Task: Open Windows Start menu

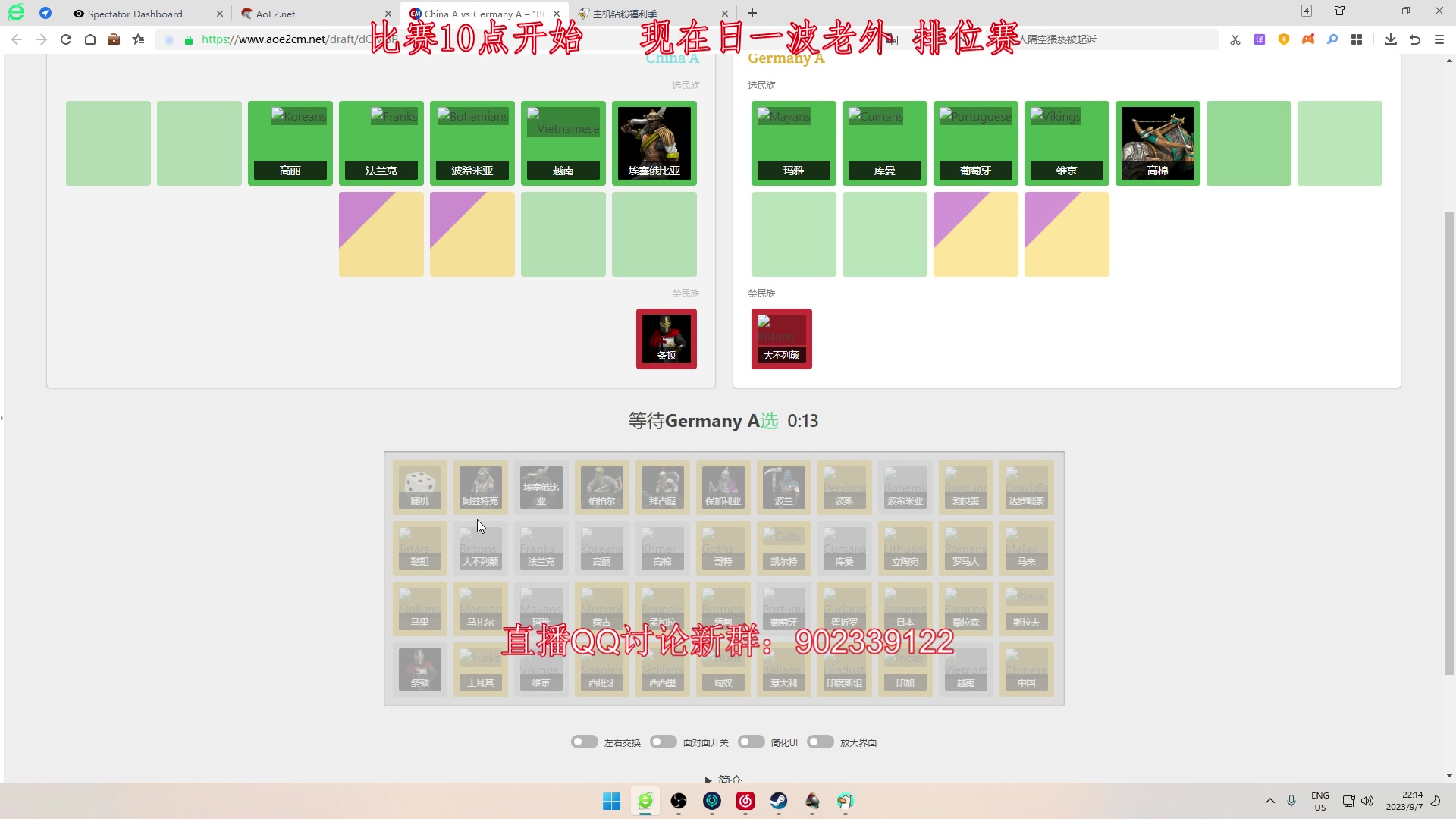Action: [611, 801]
